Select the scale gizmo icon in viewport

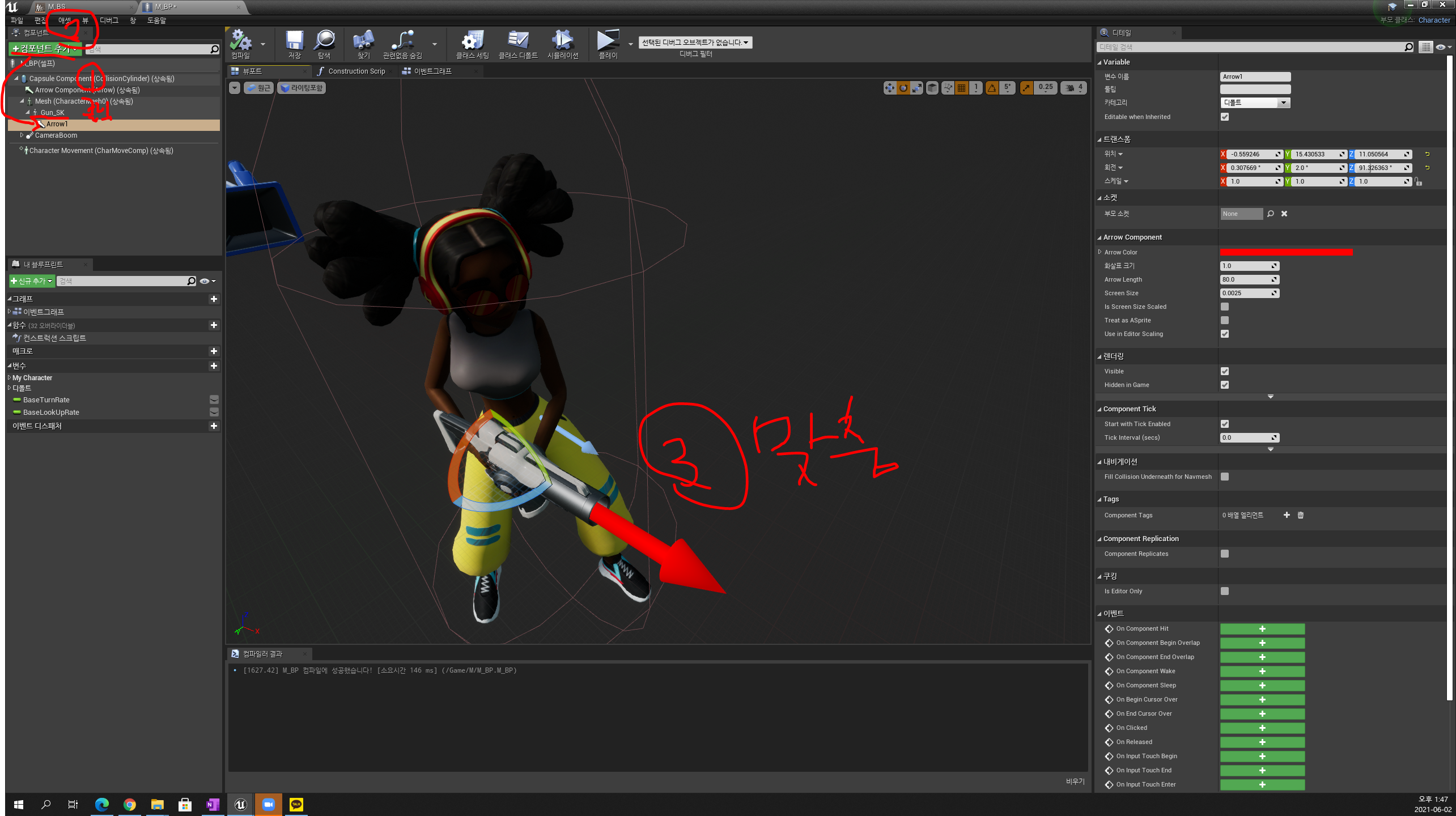(x=916, y=88)
